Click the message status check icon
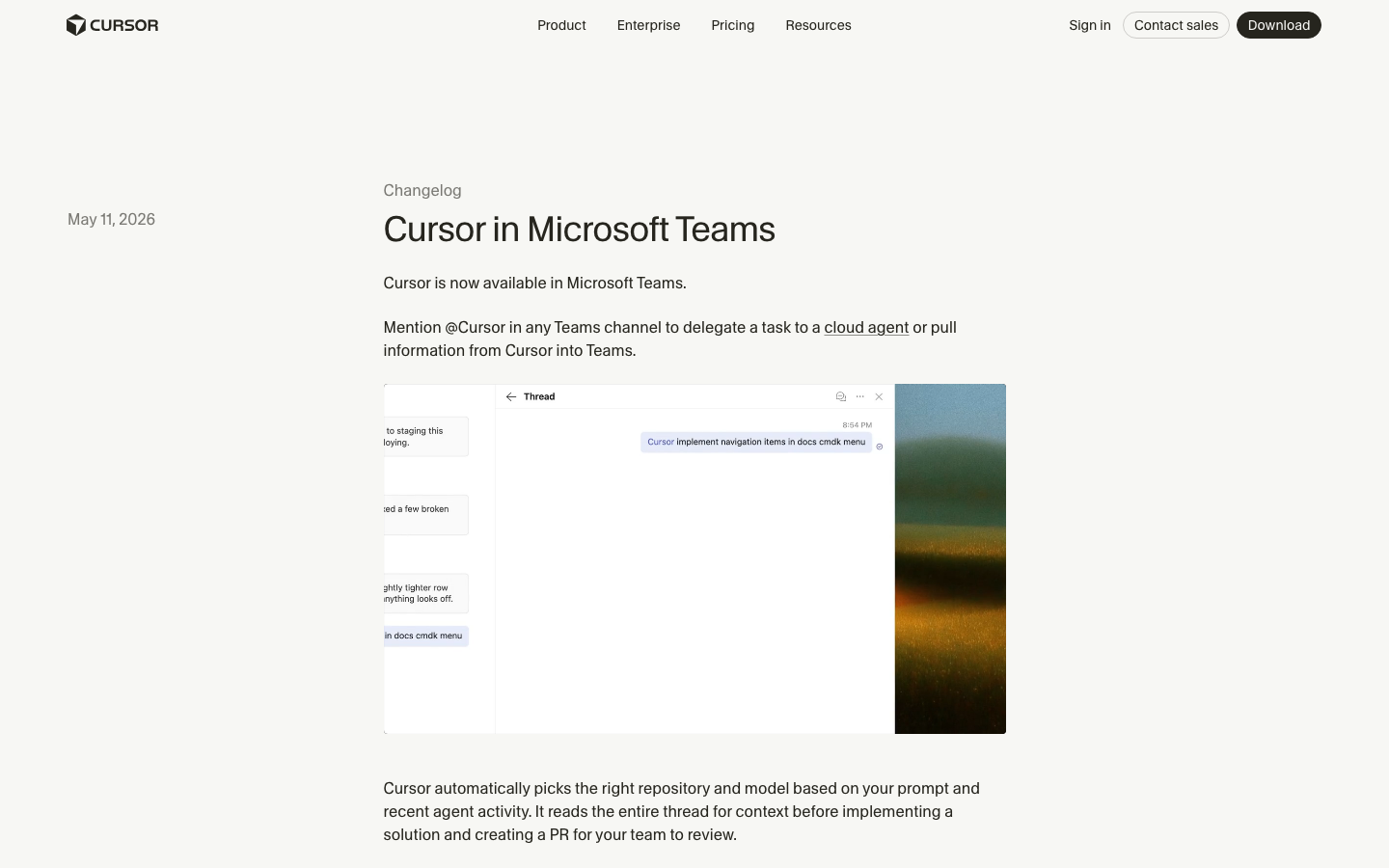Viewport: 1389px width, 868px height. 880,447
